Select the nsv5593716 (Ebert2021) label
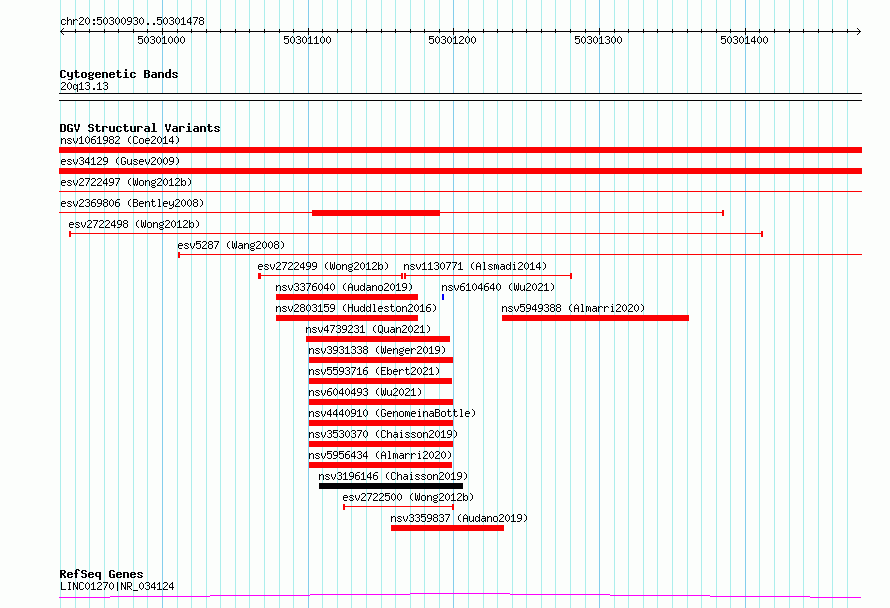This screenshot has width=890, height=608. pyautogui.click(x=374, y=371)
